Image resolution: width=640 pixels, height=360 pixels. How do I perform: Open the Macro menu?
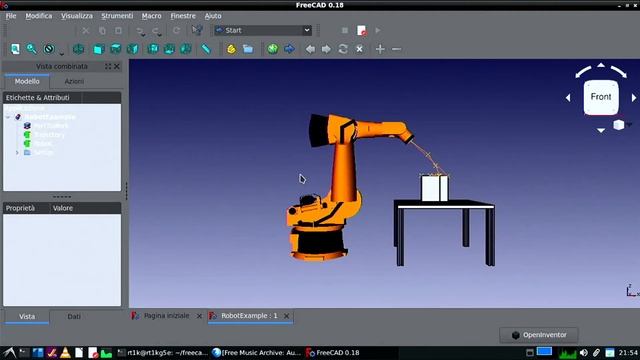[151, 16]
